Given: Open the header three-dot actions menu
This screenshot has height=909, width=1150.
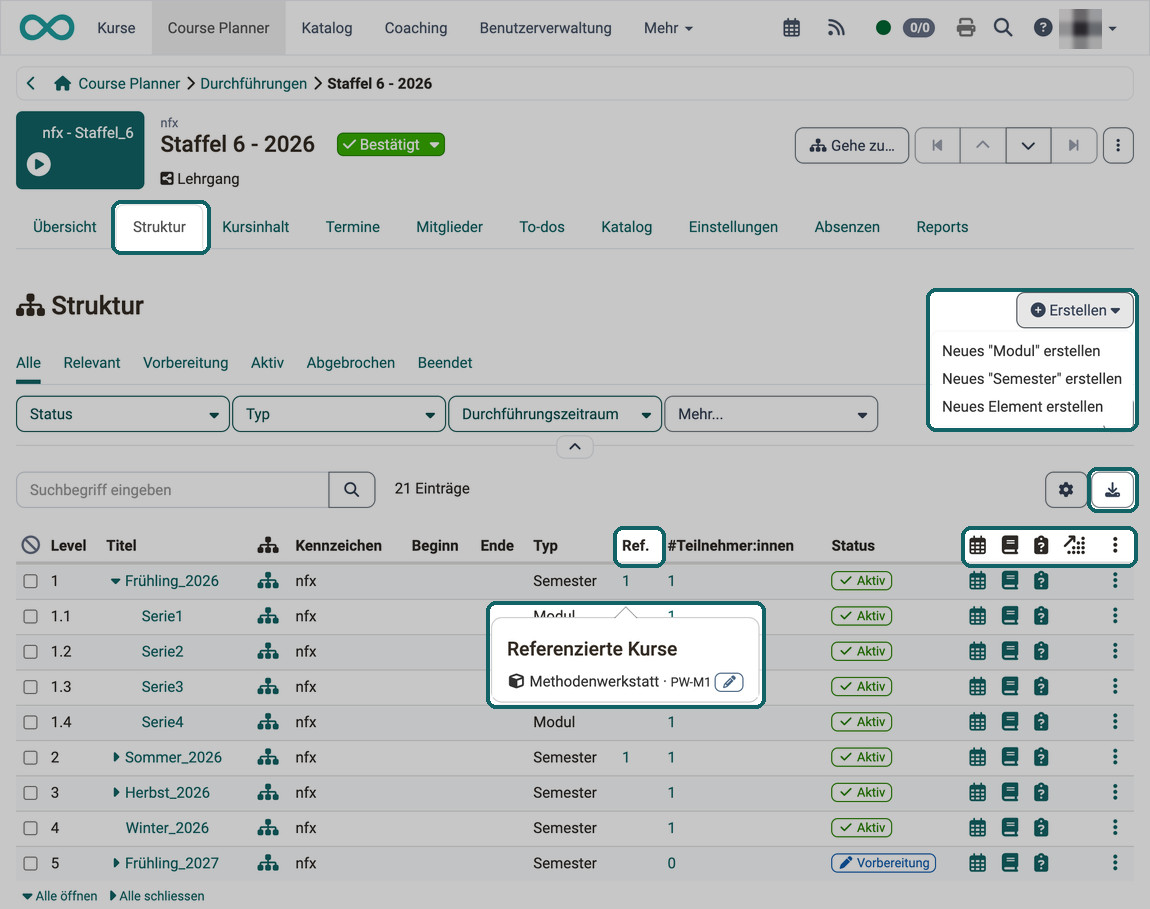Looking at the screenshot, I should point(1118,145).
